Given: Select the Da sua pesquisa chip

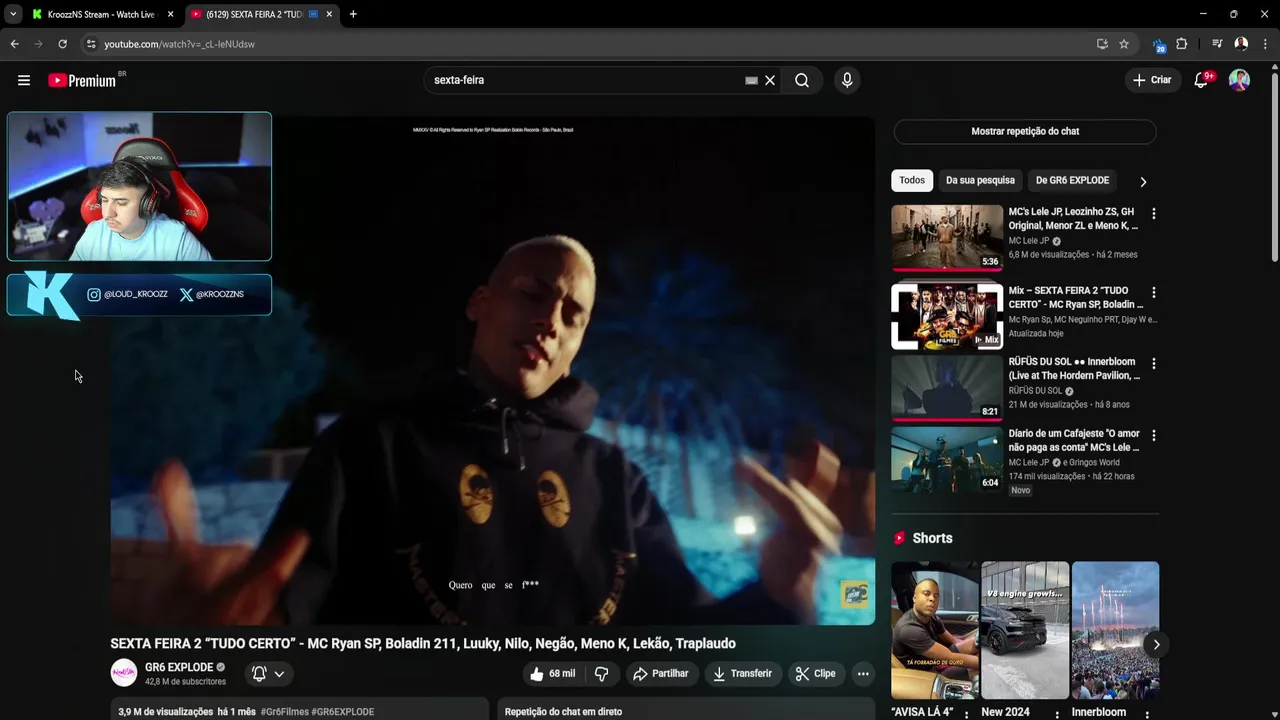Looking at the screenshot, I should pyautogui.click(x=980, y=180).
